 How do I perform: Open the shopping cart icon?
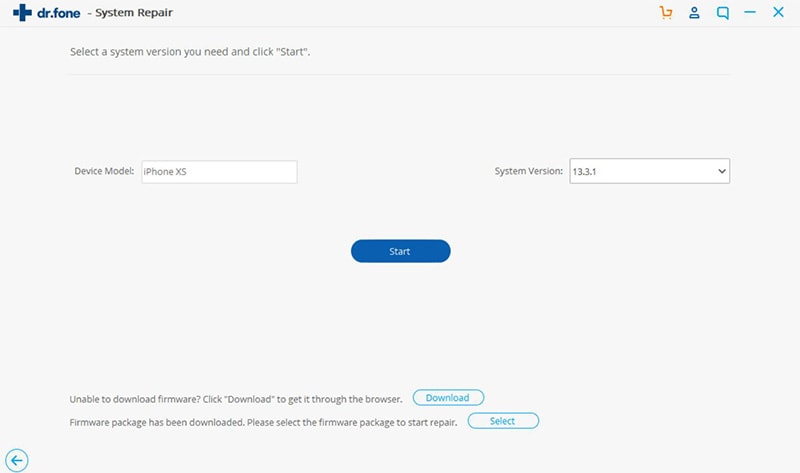pyautogui.click(x=665, y=12)
